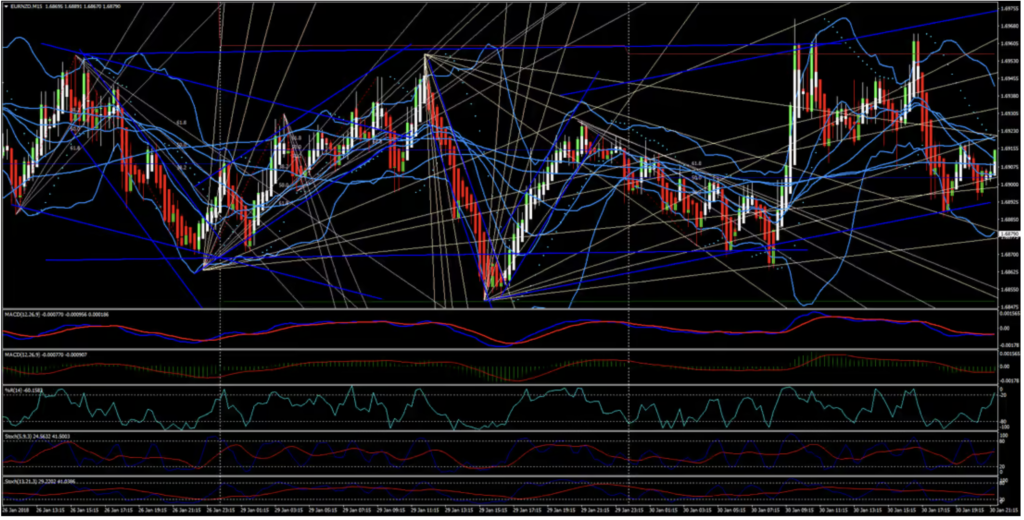The height and width of the screenshot is (520, 1024).
Task: Click the 29 Jan 01:15 time label
Action: point(256,508)
